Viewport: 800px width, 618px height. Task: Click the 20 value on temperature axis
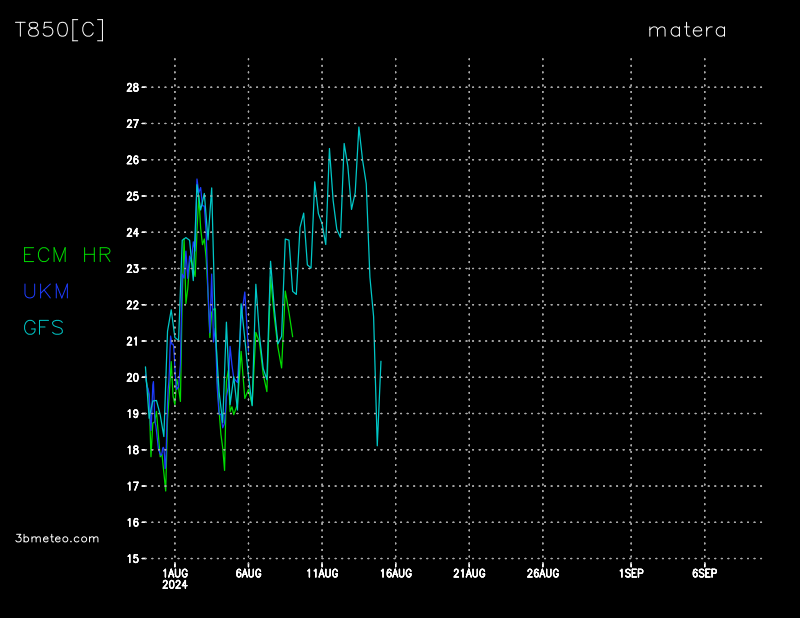click(132, 377)
